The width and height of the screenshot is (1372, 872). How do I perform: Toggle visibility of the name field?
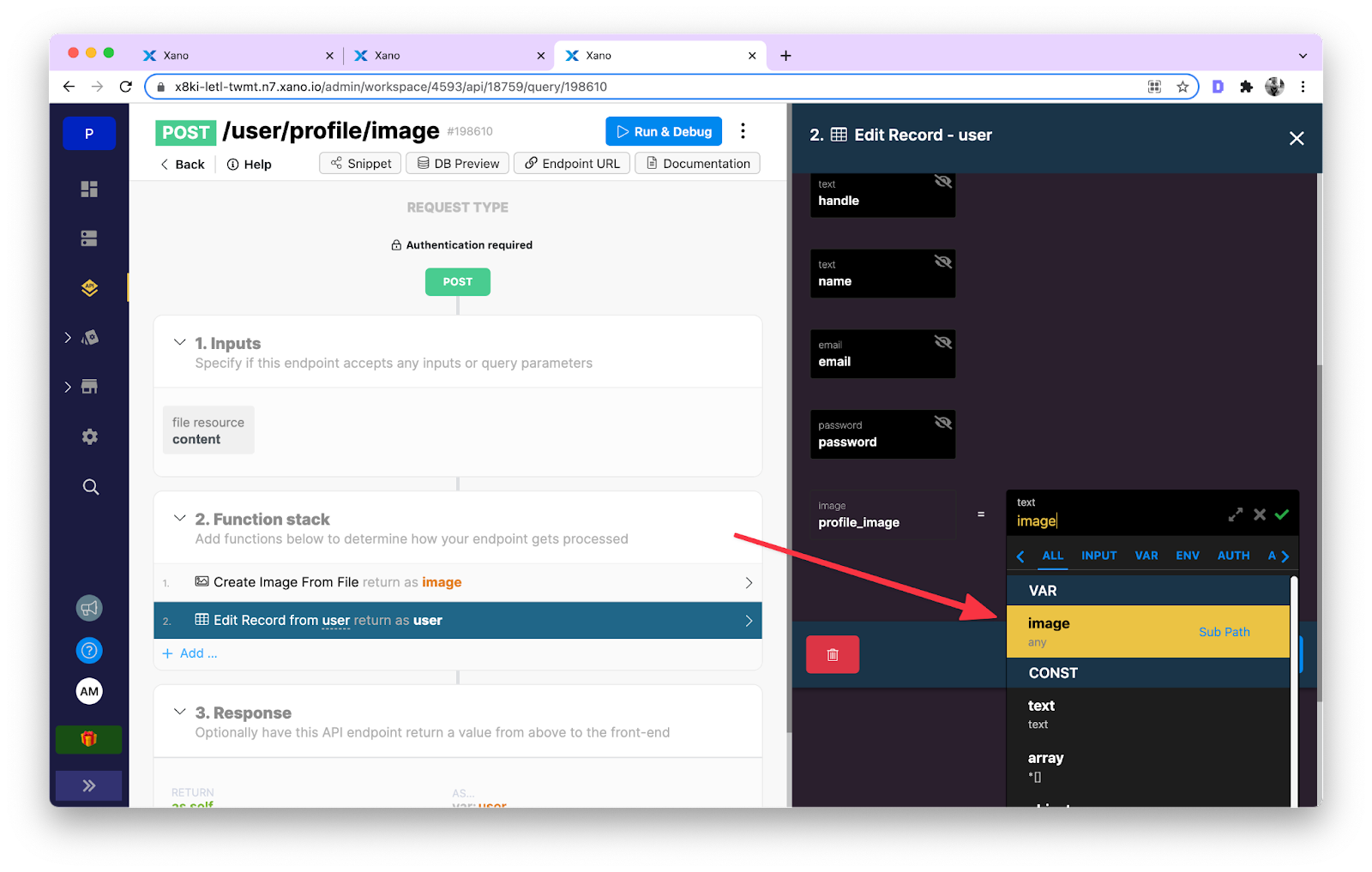(x=942, y=262)
